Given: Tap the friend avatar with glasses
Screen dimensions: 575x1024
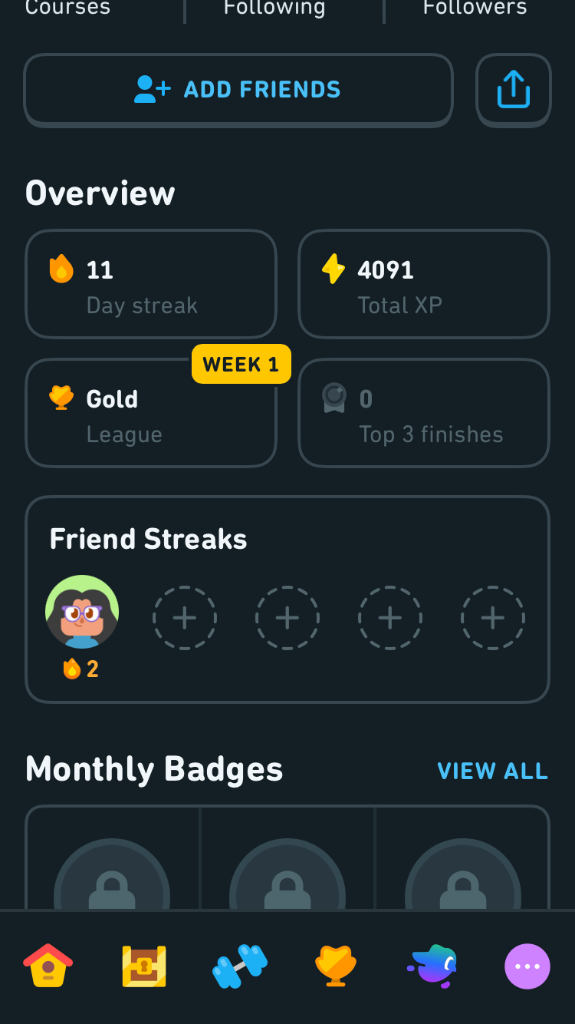Looking at the screenshot, I should coord(82,612).
